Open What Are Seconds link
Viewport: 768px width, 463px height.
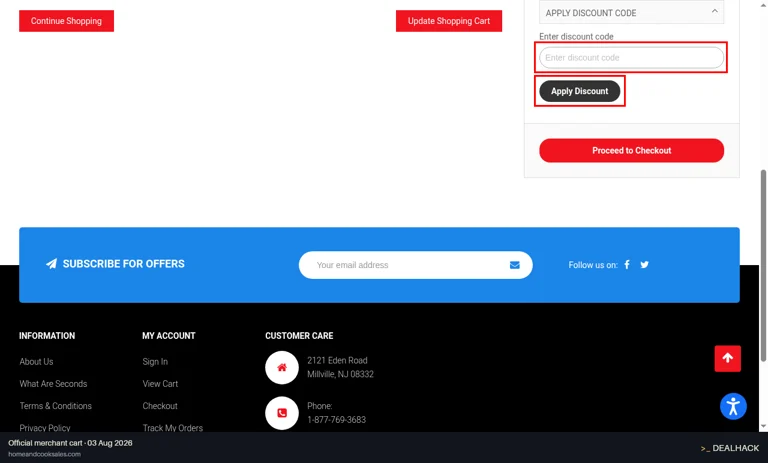[x=53, y=384]
